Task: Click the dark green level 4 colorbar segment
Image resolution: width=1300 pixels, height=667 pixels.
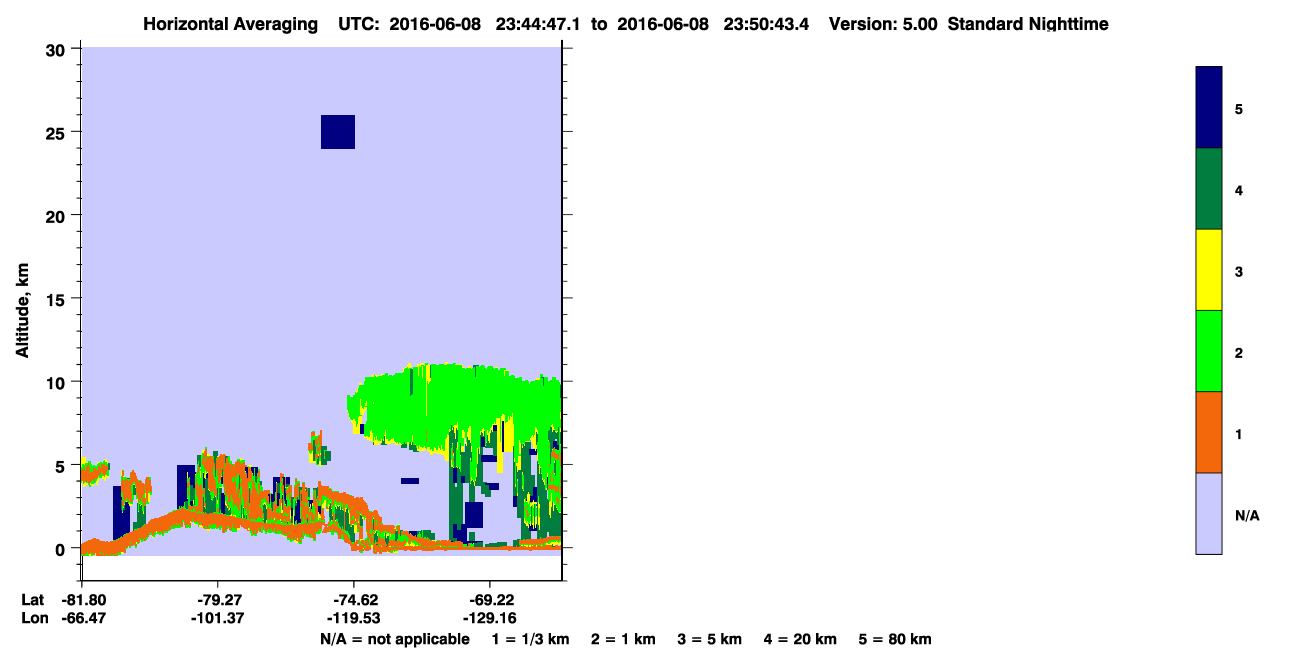Action: point(1209,189)
